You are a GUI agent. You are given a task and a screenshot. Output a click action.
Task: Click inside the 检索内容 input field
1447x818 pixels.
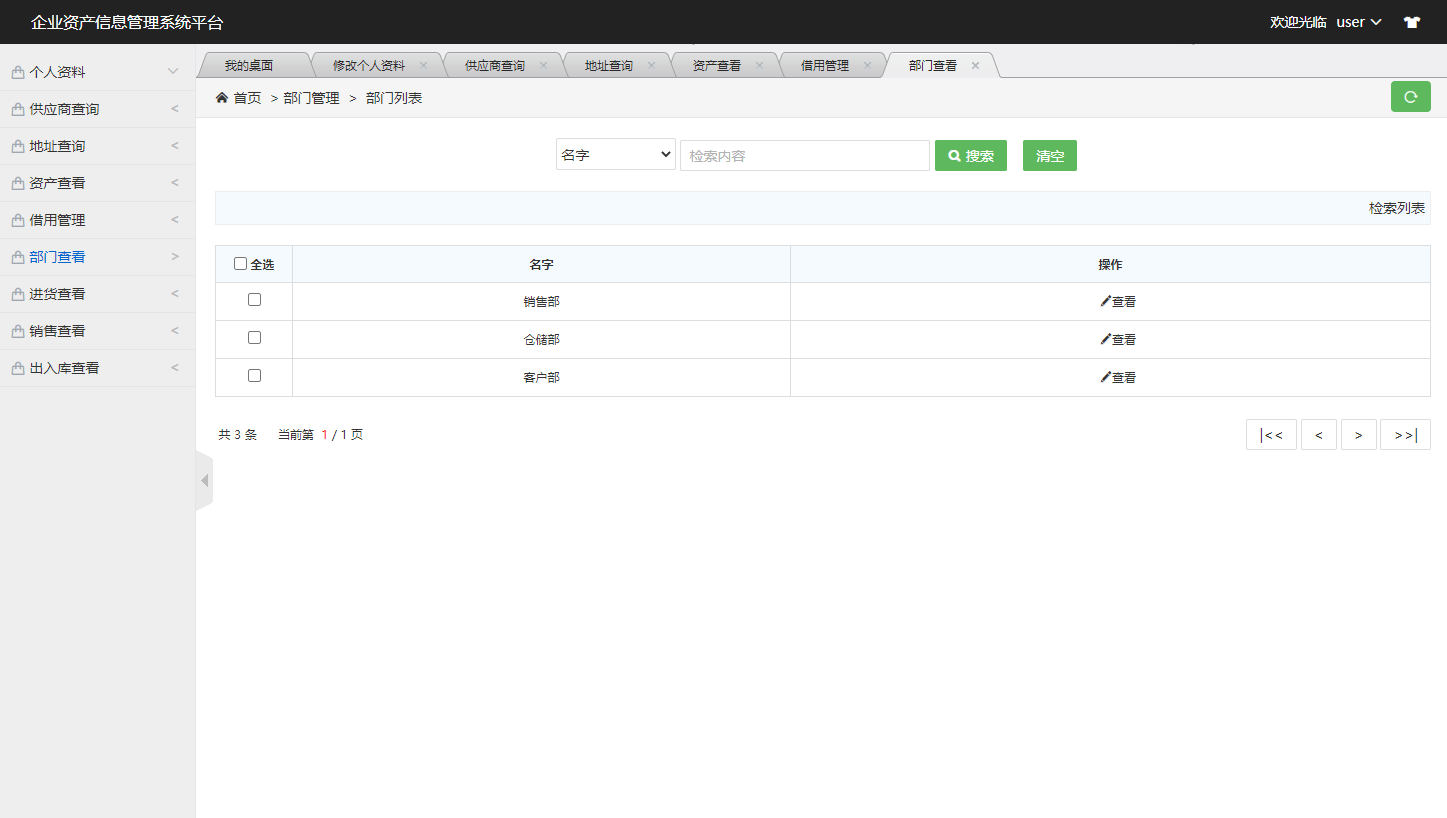pos(804,155)
